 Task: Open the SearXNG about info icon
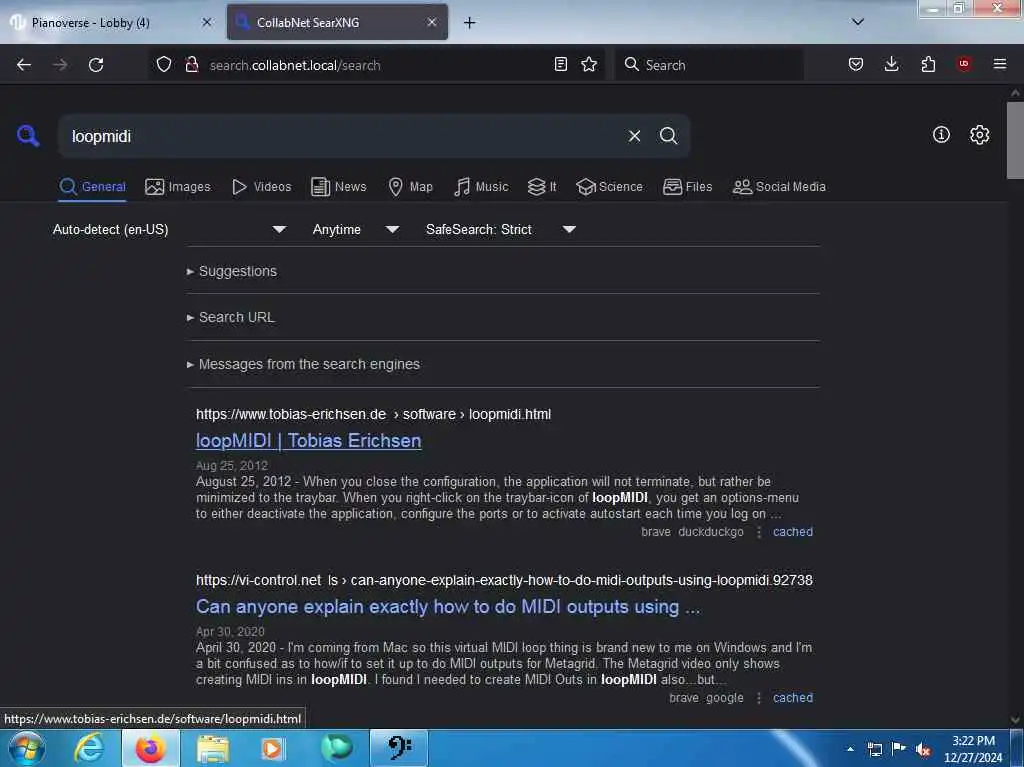(x=941, y=135)
